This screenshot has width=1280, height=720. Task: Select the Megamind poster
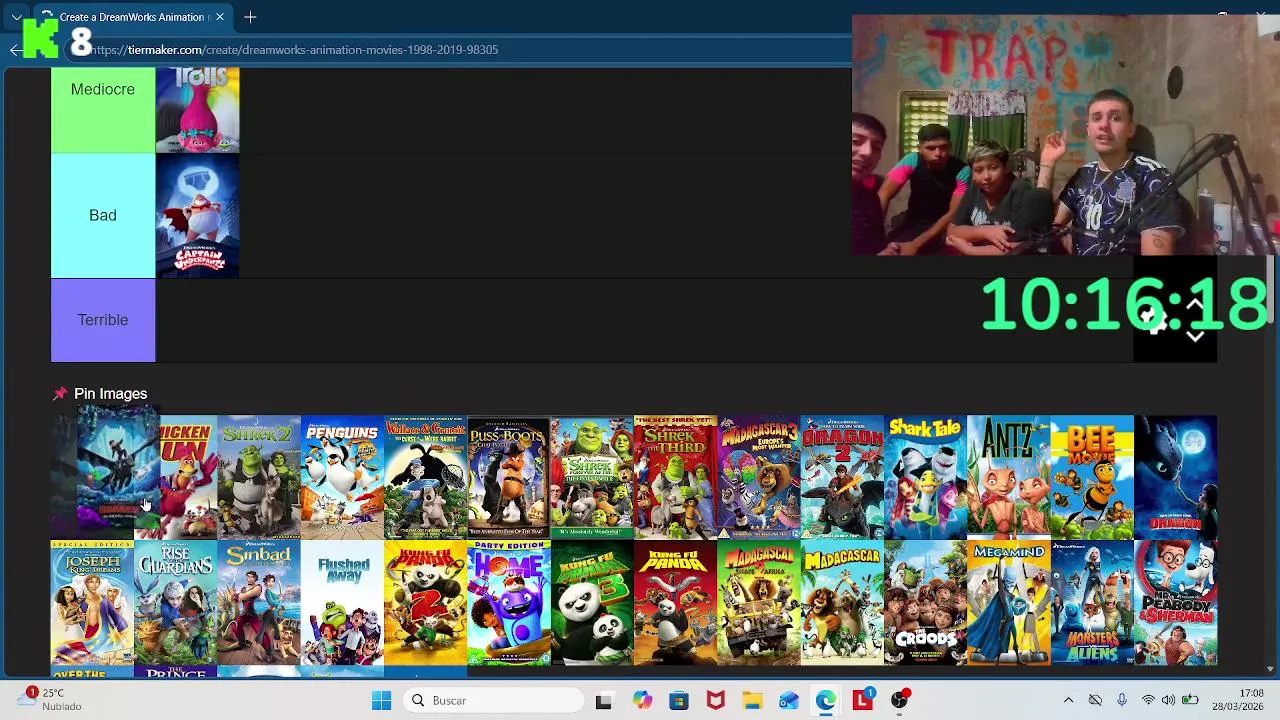(x=1009, y=603)
